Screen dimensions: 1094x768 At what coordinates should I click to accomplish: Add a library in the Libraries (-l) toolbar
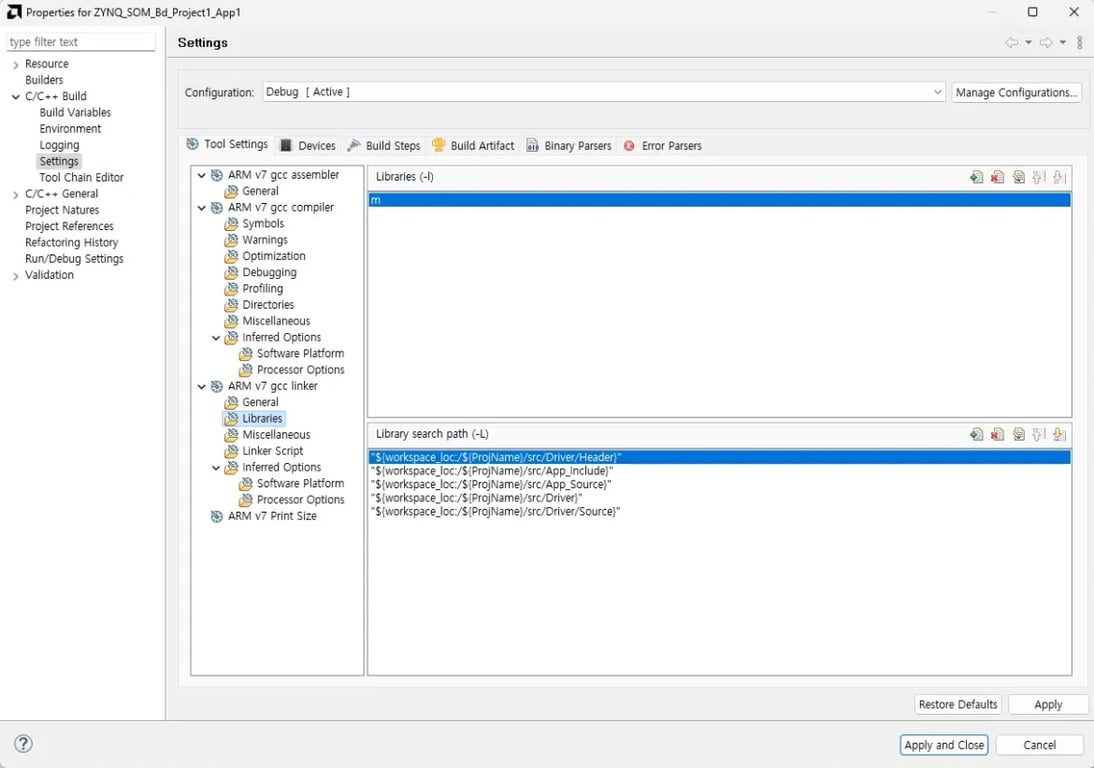976,177
